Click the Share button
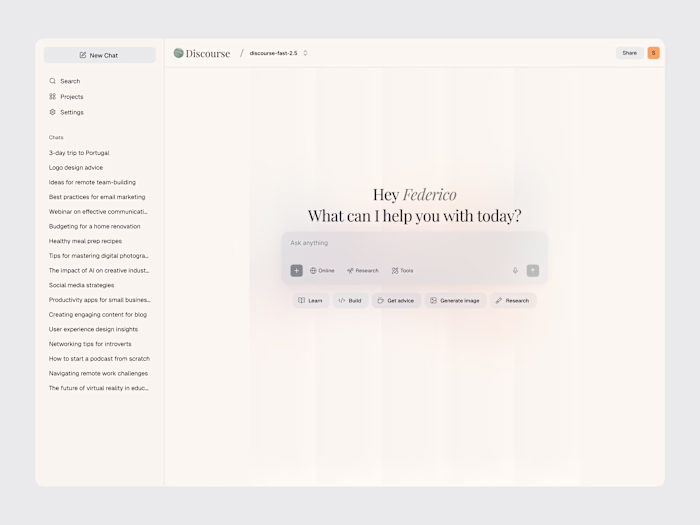Image resolution: width=700 pixels, height=525 pixels. pyautogui.click(x=629, y=53)
